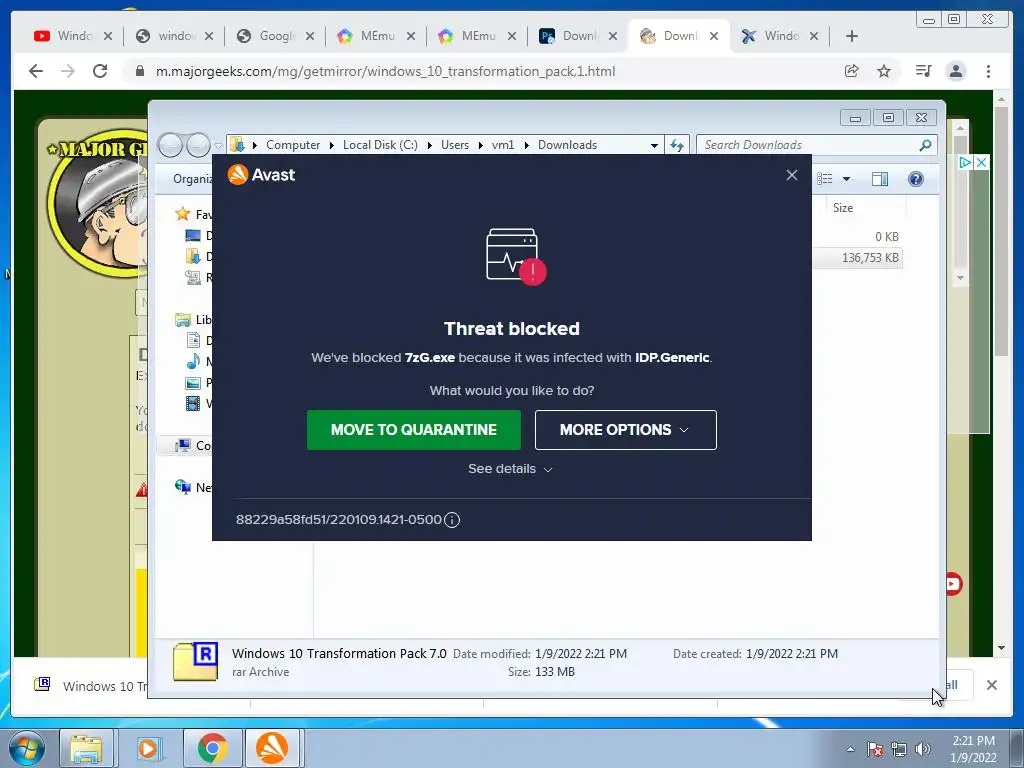Select Users in Explorer breadcrumb
This screenshot has width=1024, height=768.
(x=455, y=145)
